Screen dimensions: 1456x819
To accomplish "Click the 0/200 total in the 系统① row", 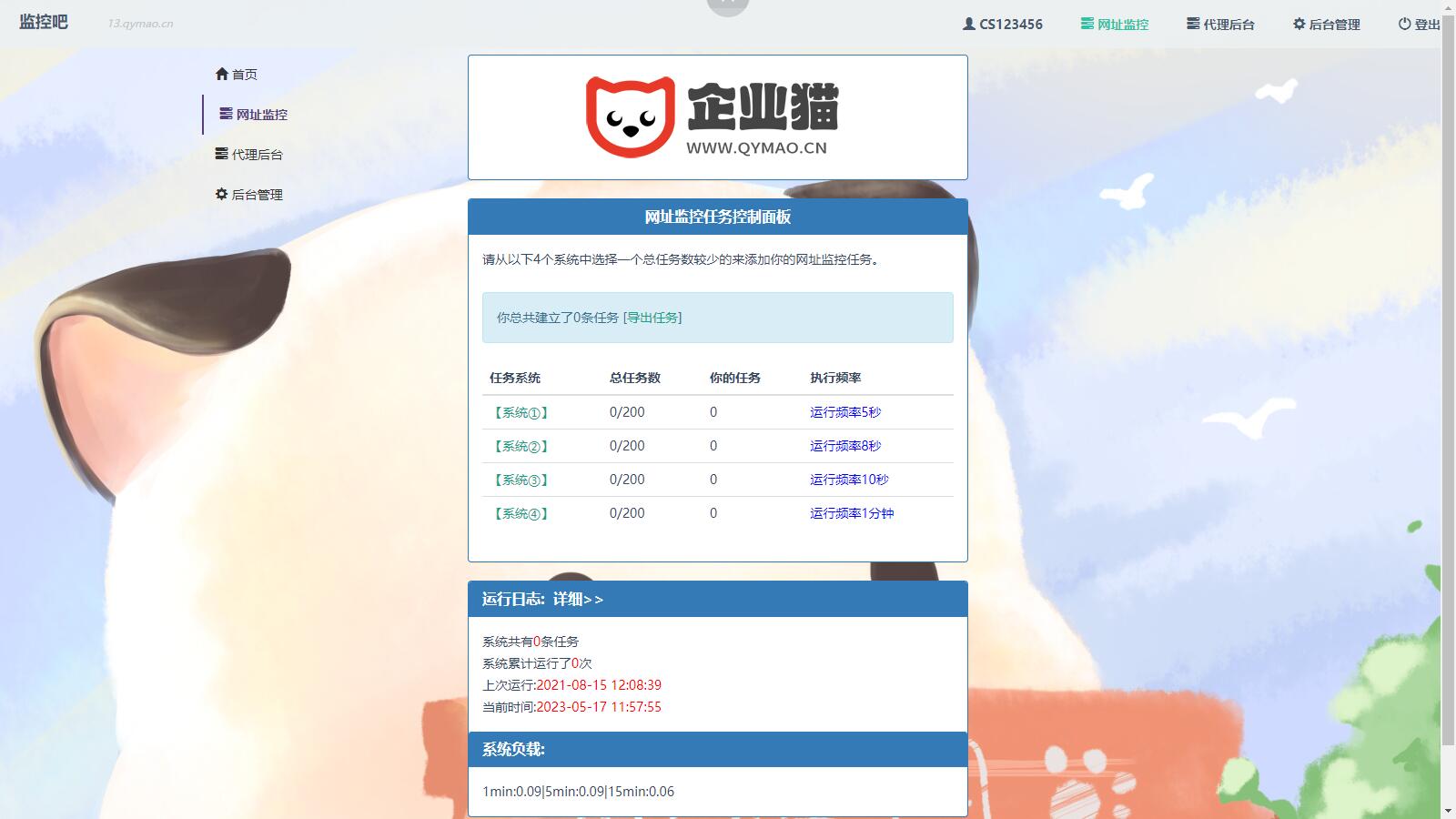I will (627, 412).
